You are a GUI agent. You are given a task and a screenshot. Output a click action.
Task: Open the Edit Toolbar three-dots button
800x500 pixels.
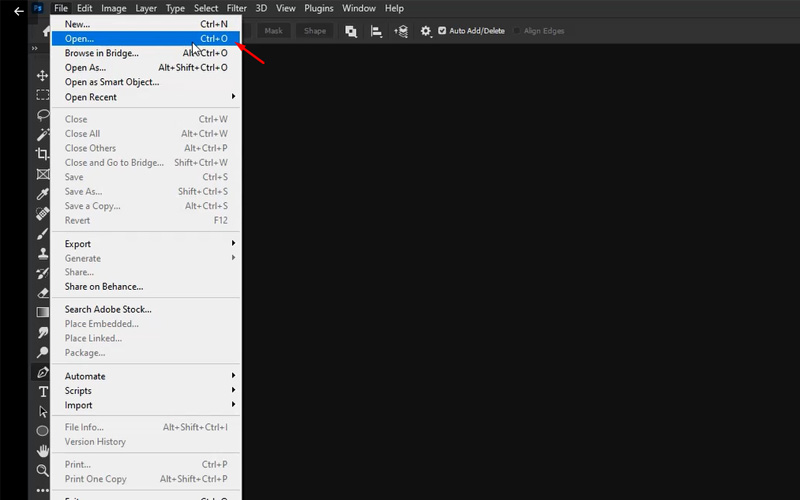pos(42,490)
